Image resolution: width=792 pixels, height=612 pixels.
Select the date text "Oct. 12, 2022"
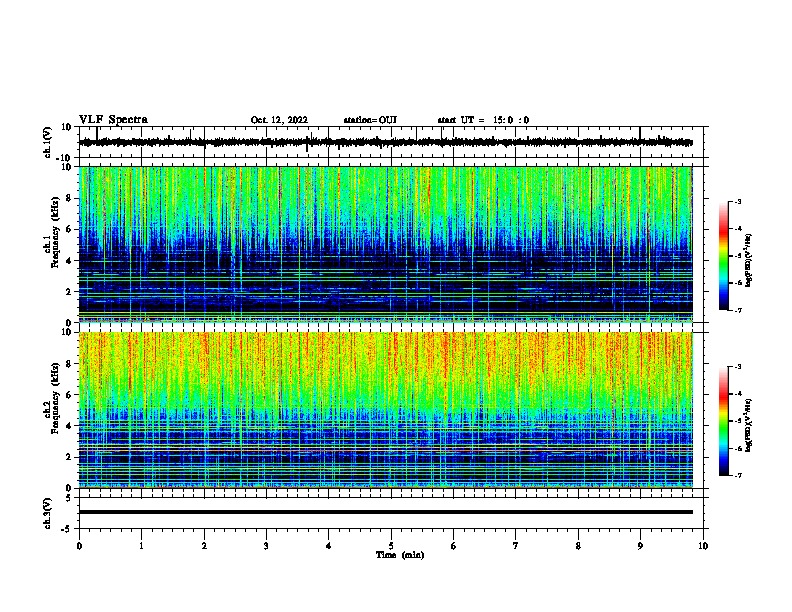tap(279, 120)
